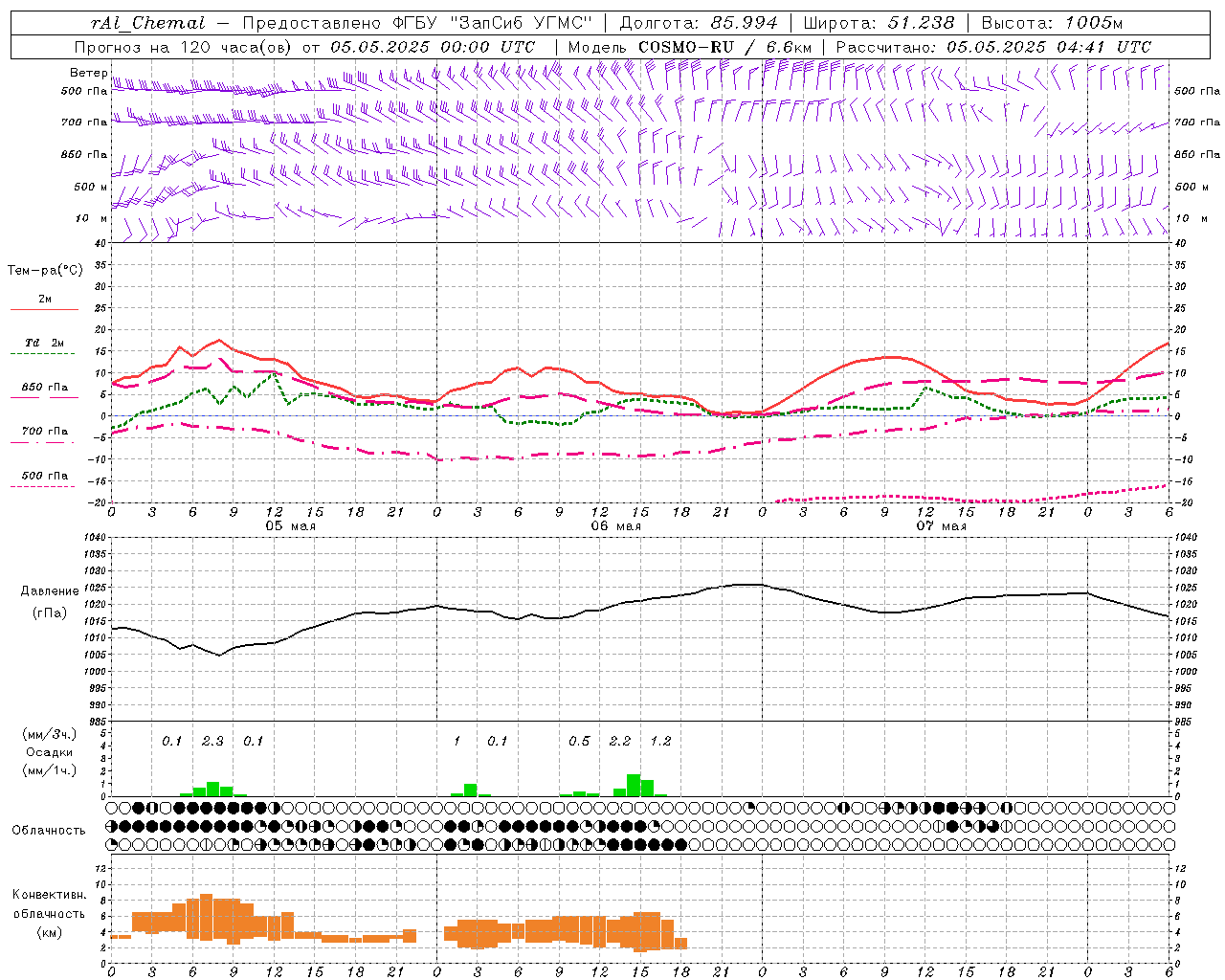This screenshot has height=980, width=1225.
Task: Click the (мм/1ч.) hourly precipitation unit label
Action: [50, 770]
